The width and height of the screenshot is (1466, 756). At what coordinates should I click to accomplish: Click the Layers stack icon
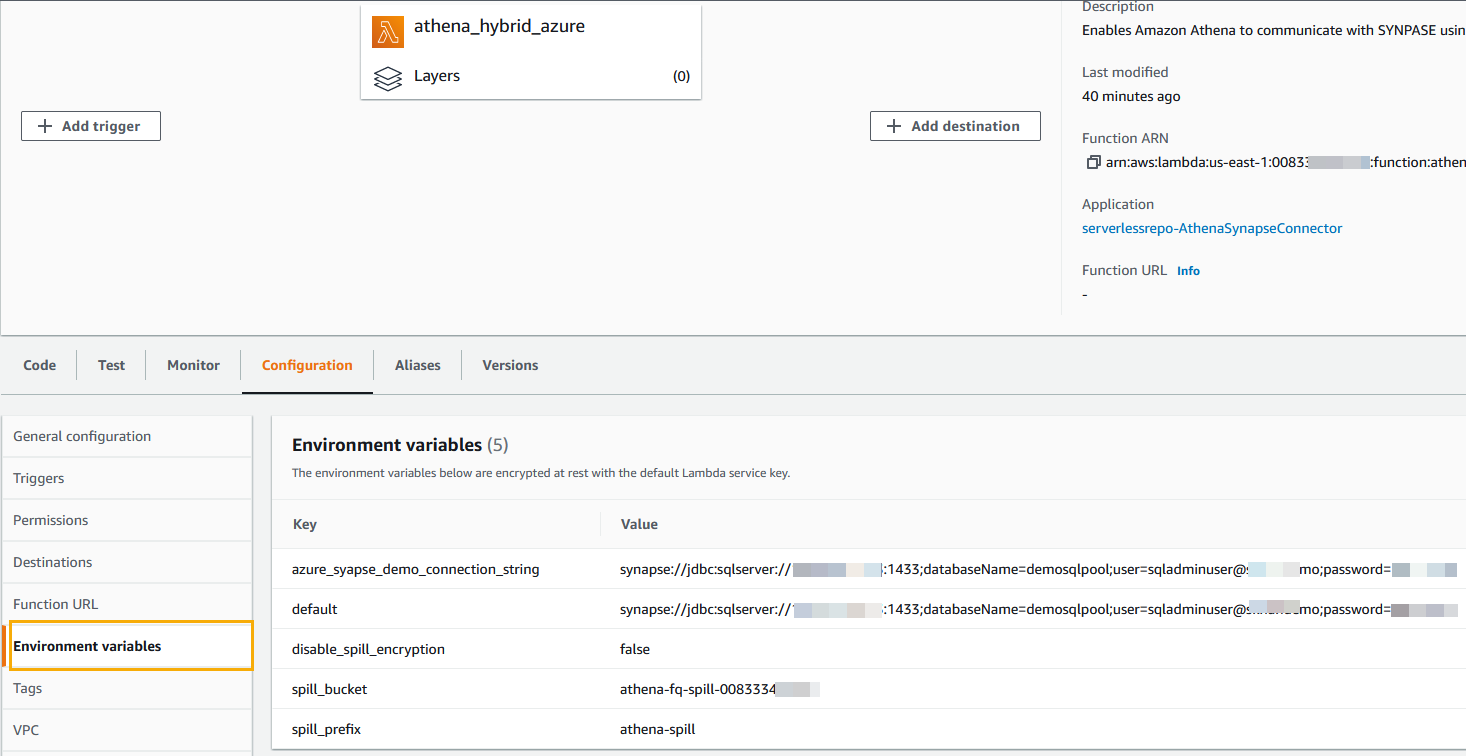[388, 78]
